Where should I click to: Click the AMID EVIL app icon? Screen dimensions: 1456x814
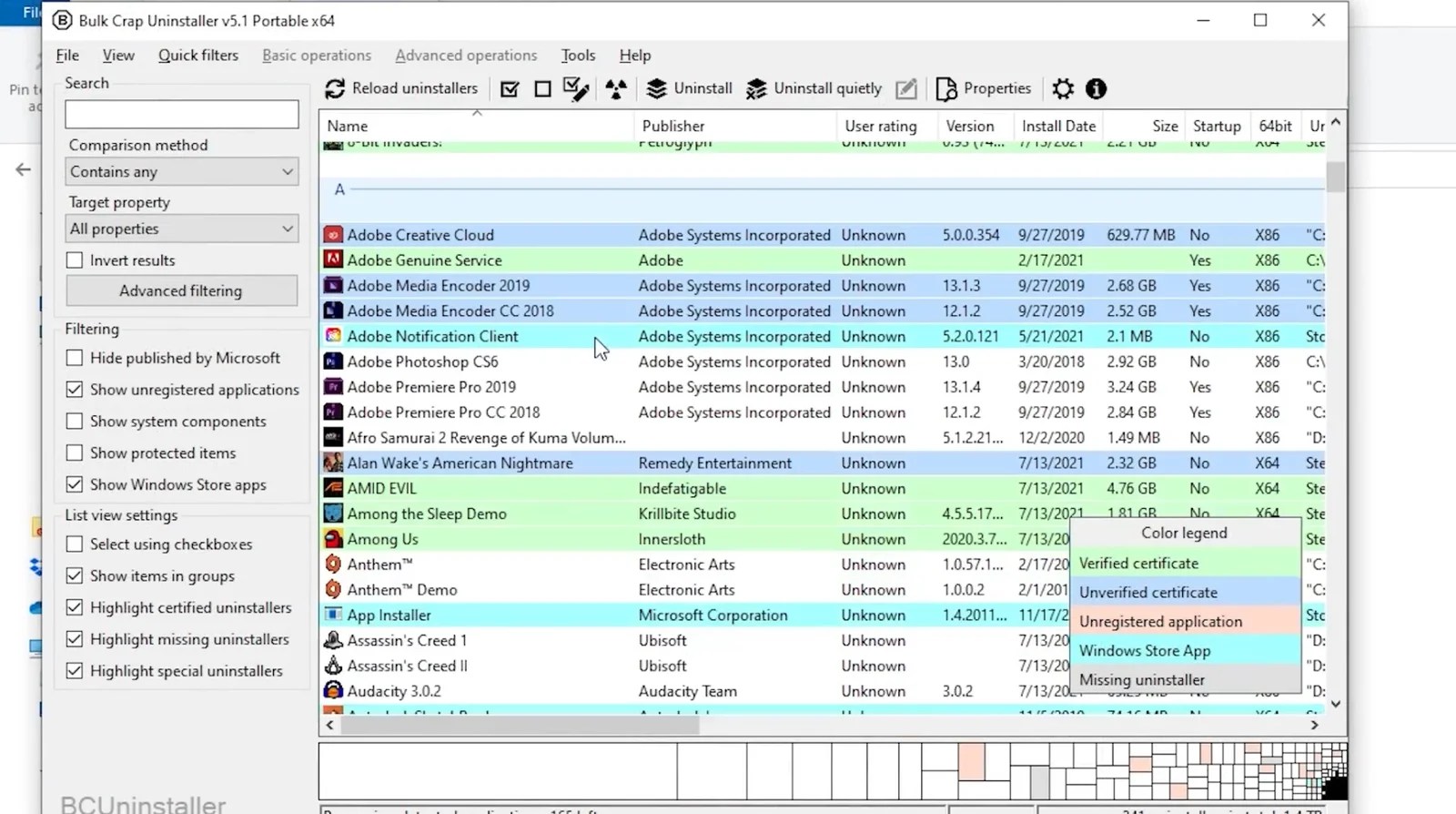333,488
